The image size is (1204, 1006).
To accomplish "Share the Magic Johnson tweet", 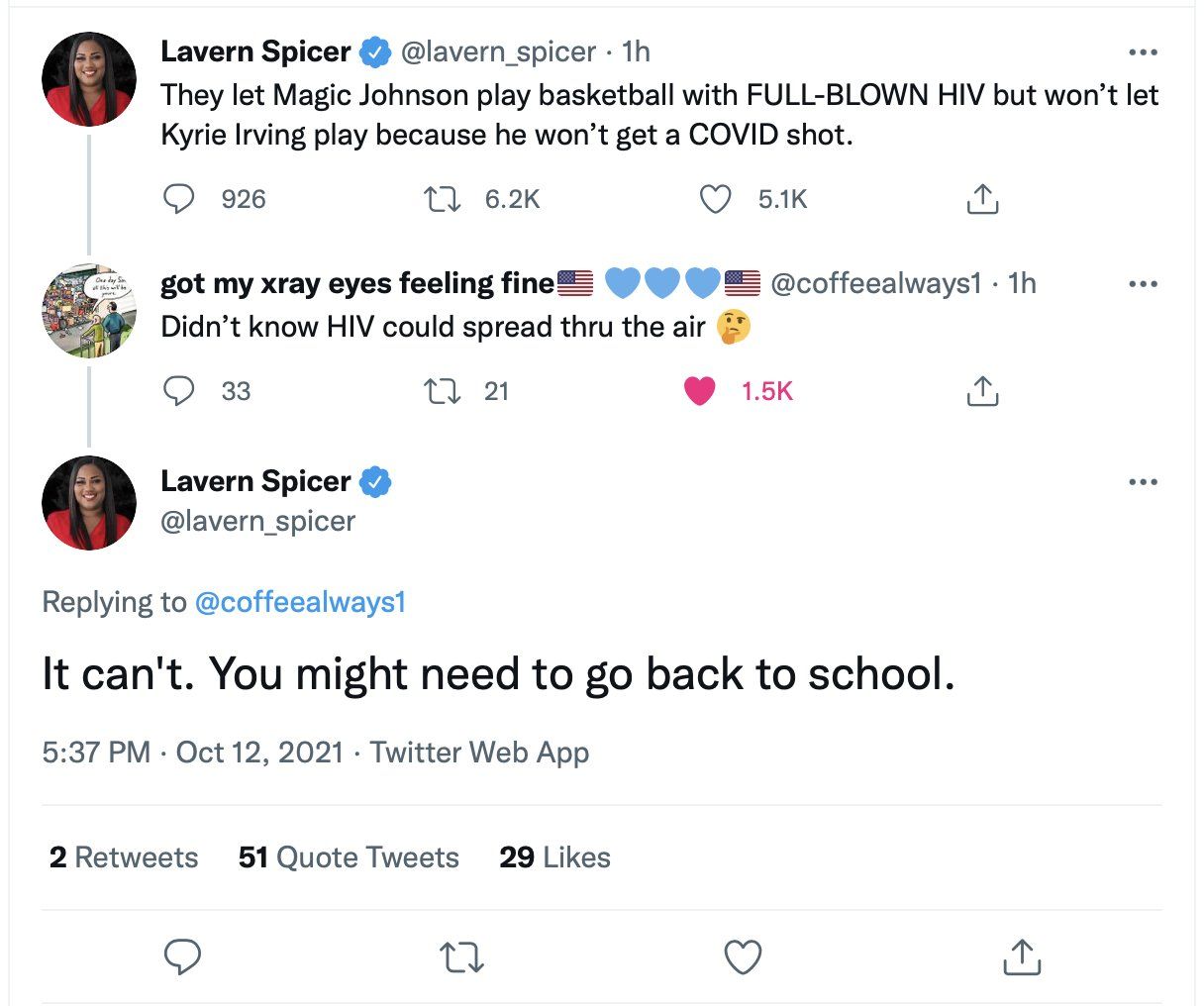I will coord(982,198).
